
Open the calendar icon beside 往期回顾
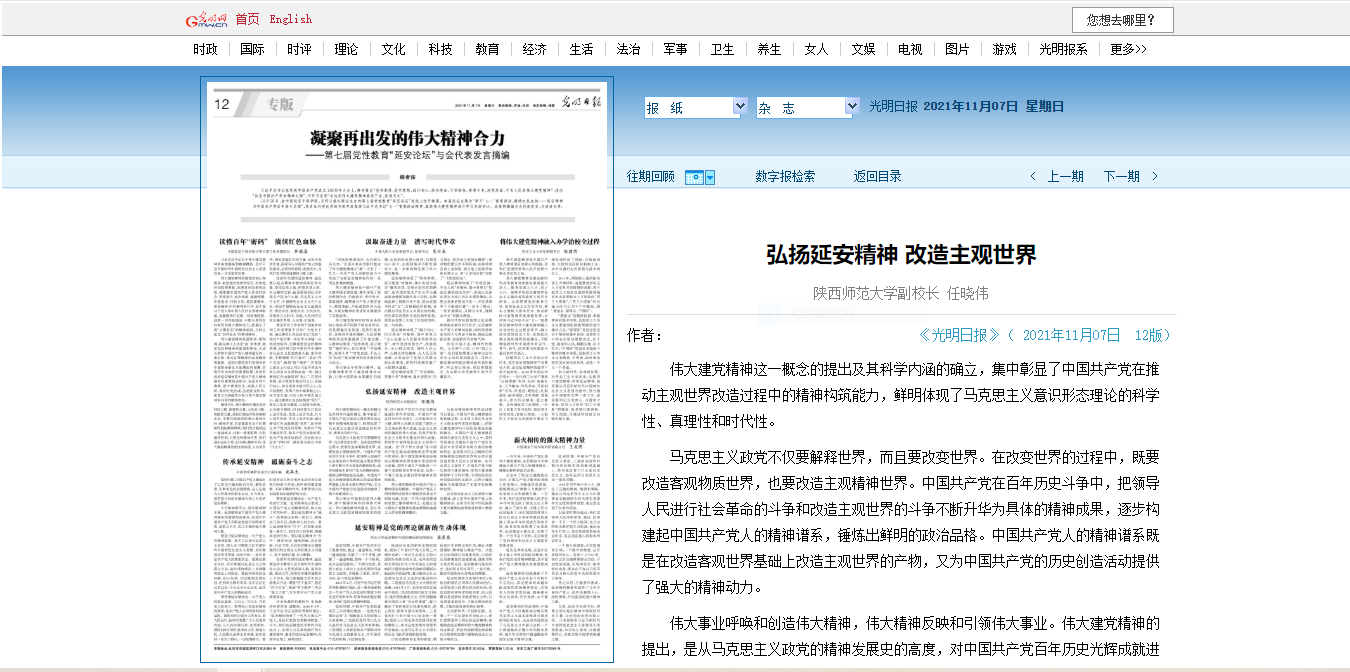click(693, 177)
